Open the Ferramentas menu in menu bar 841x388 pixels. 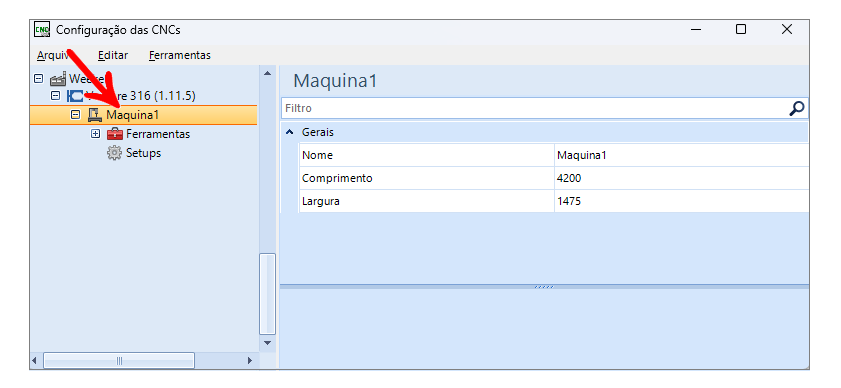(x=180, y=55)
